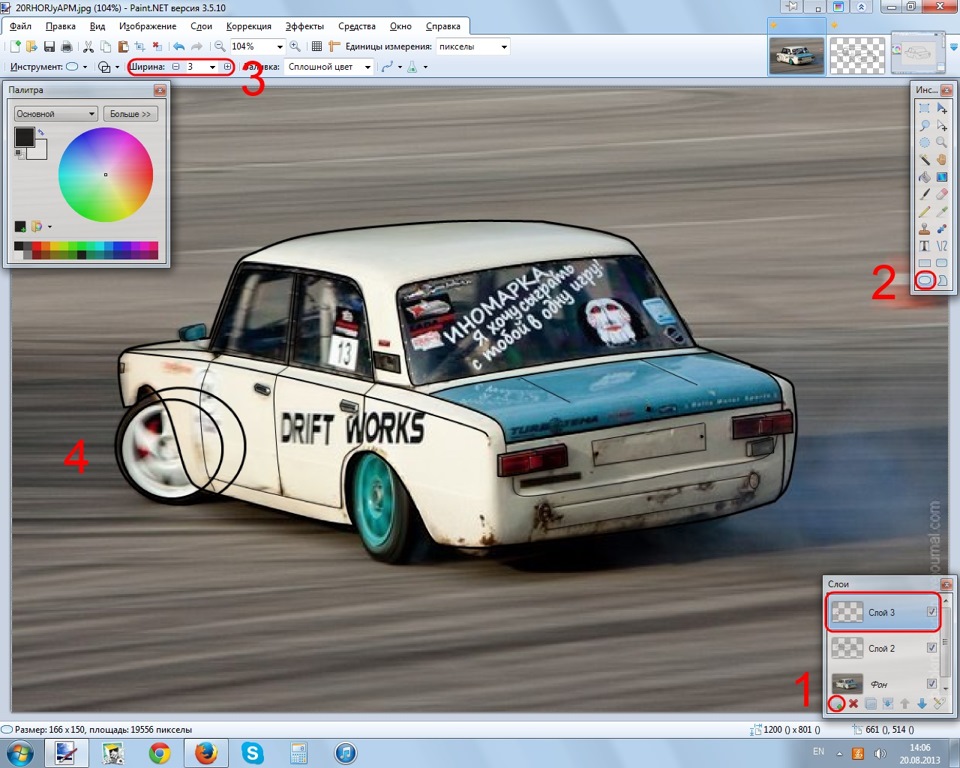960x768 pixels.
Task: Click the primary color swatch
Action: 24,137
